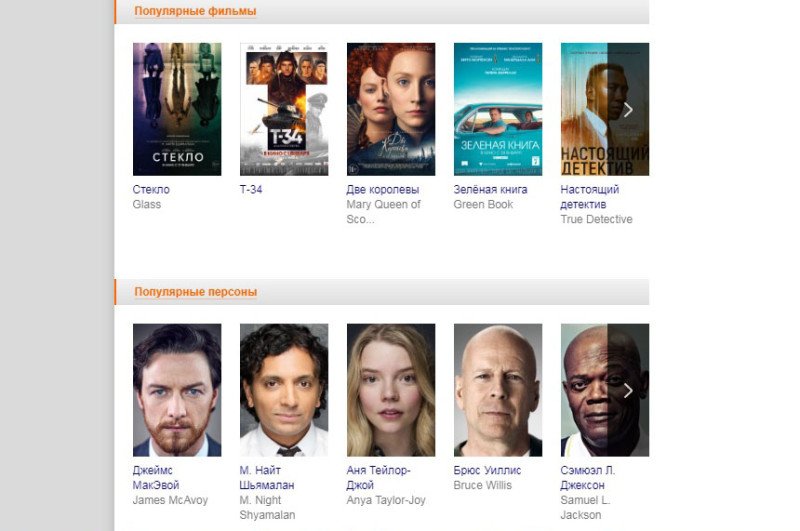Click the Две королевы title link
Screen dimensions: 800x531
click(383, 189)
